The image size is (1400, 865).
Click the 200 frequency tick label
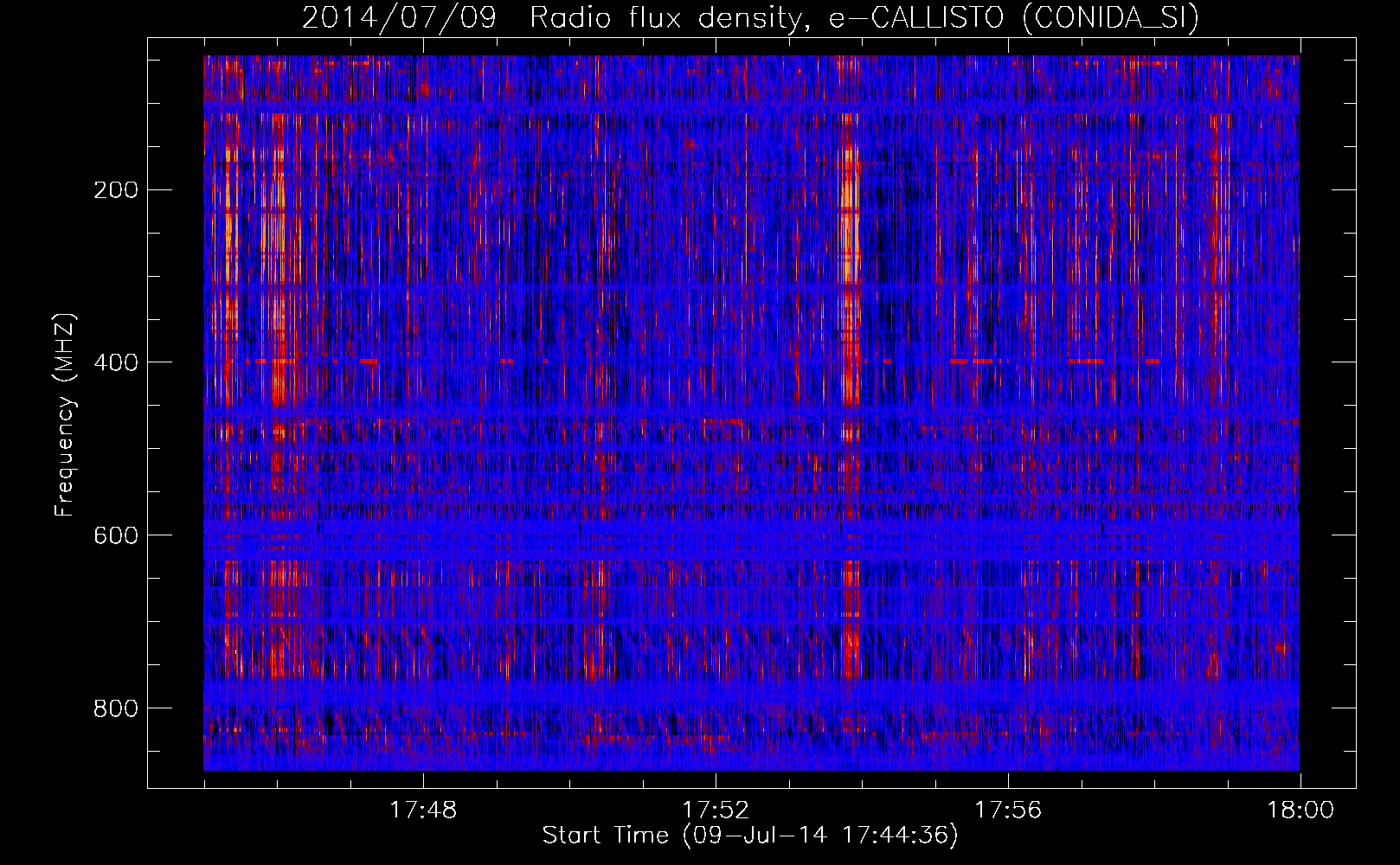116,190
